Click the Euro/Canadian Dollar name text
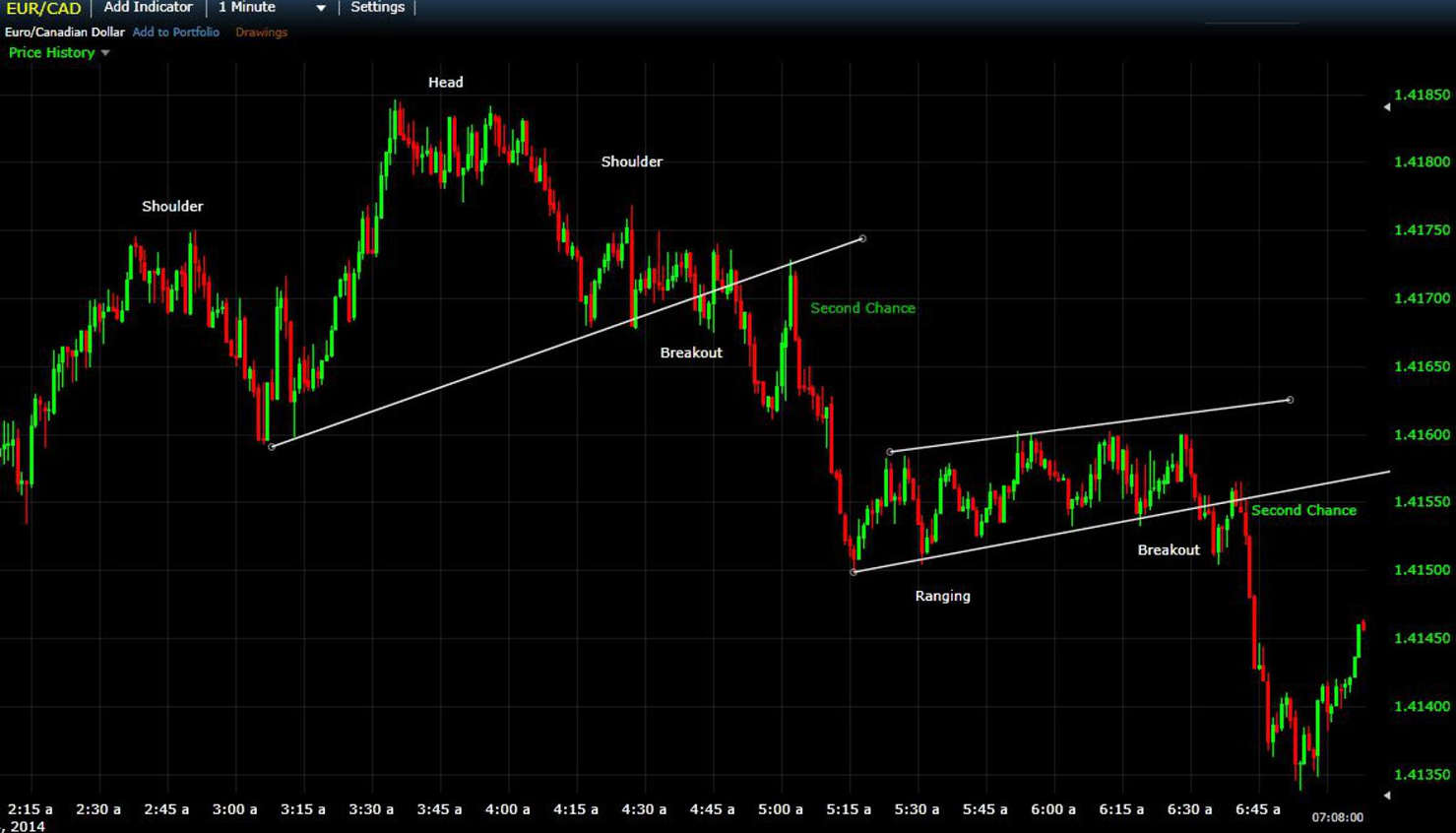Image resolution: width=1456 pixels, height=833 pixels. click(64, 32)
